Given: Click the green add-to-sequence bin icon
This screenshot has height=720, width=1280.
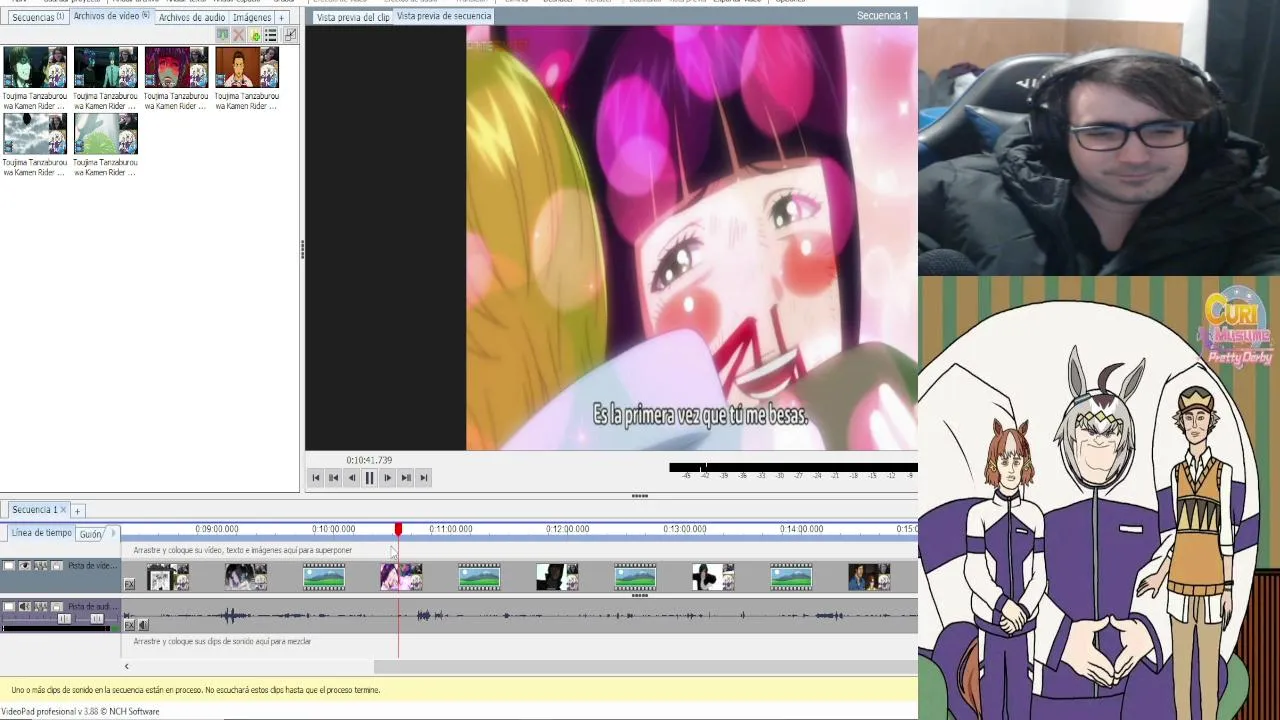Looking at the screenshot, I should pos(222,35).
